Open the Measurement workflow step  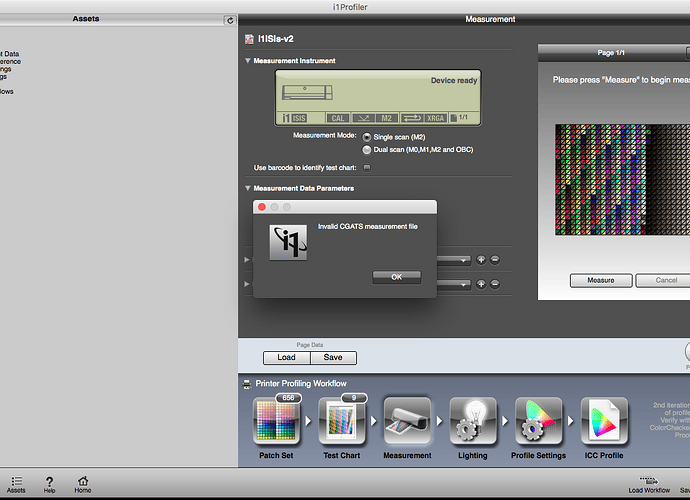[407, 421]
